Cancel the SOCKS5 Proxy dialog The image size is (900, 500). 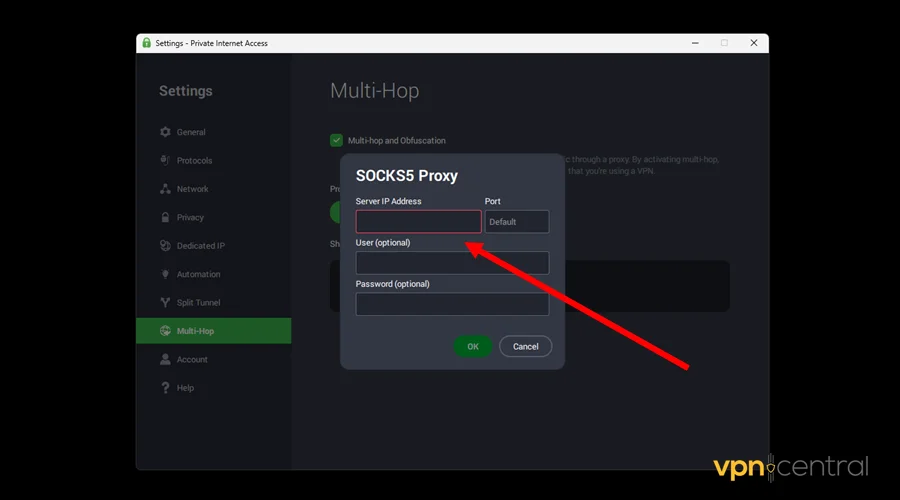[x=525, y=346]
